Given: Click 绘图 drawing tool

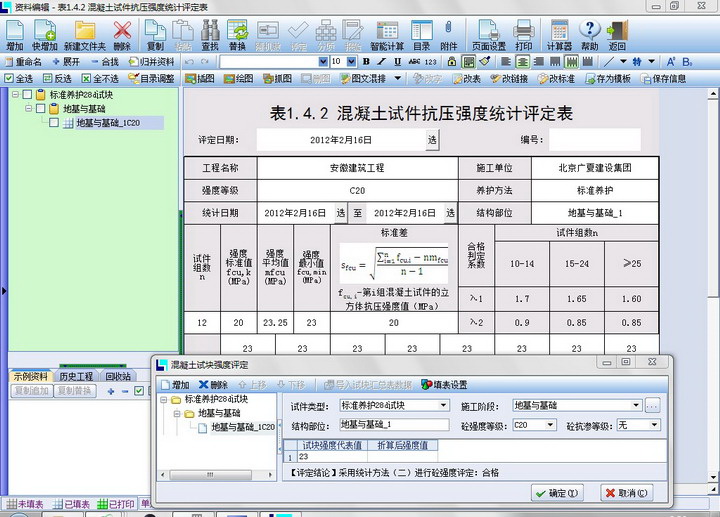Looking at the screenshot, I should tap(238, 79).
